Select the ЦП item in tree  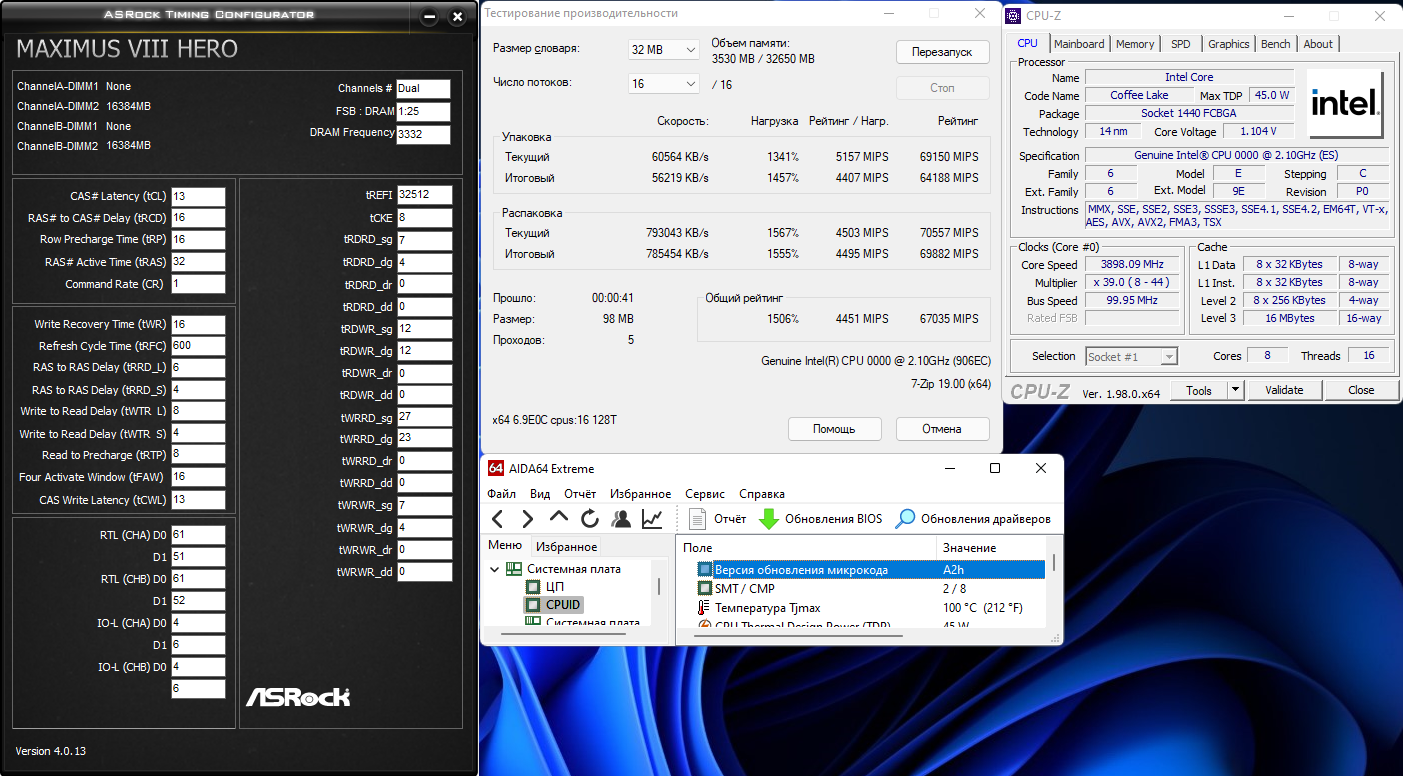click(x=555, y=587)
